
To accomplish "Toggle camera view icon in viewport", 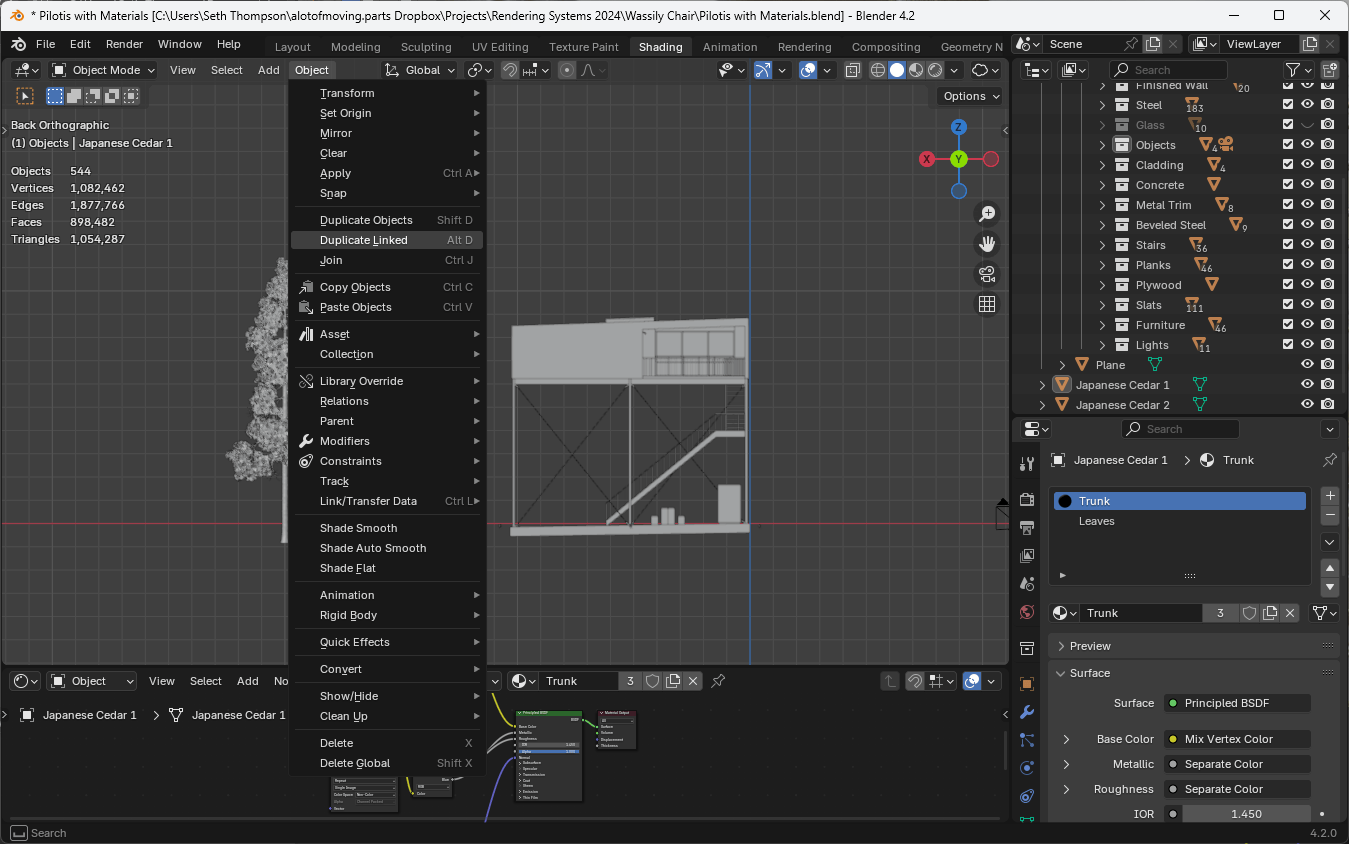I will pos(987,274).
